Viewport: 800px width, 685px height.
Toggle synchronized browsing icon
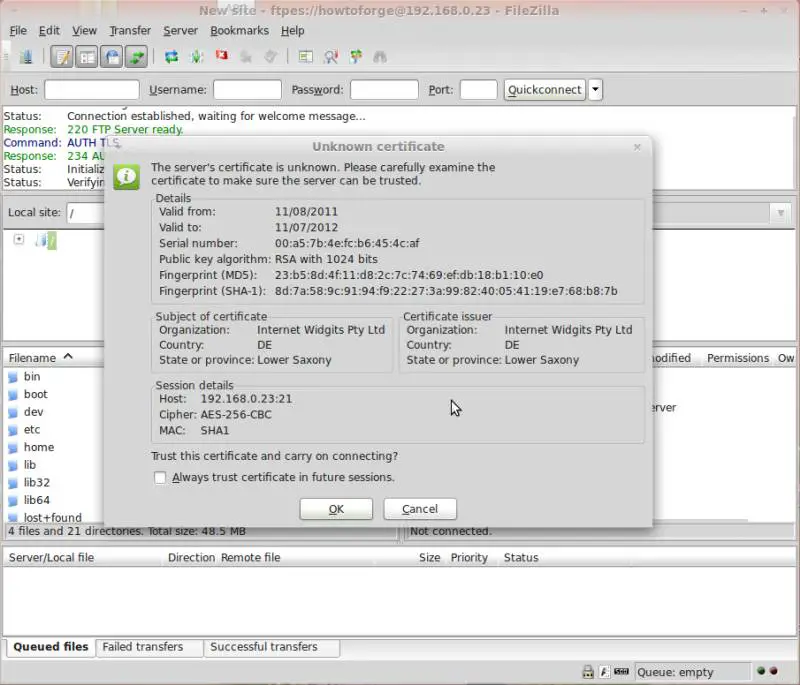356,57
